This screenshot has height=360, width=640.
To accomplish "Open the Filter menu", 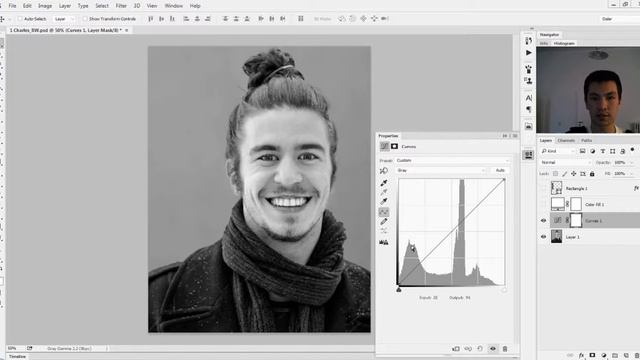I will pos(121,6).
